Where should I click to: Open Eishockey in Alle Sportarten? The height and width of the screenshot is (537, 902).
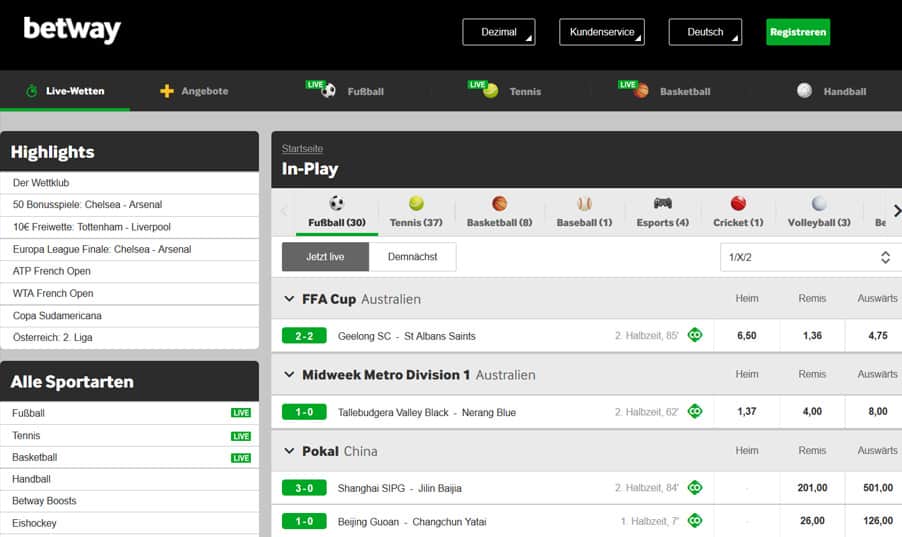tap(129, 523)
